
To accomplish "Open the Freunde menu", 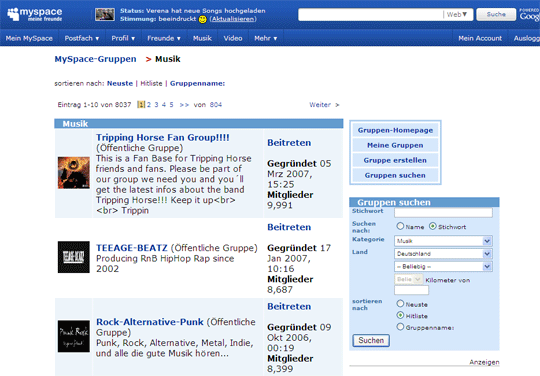I will [164, 38].
